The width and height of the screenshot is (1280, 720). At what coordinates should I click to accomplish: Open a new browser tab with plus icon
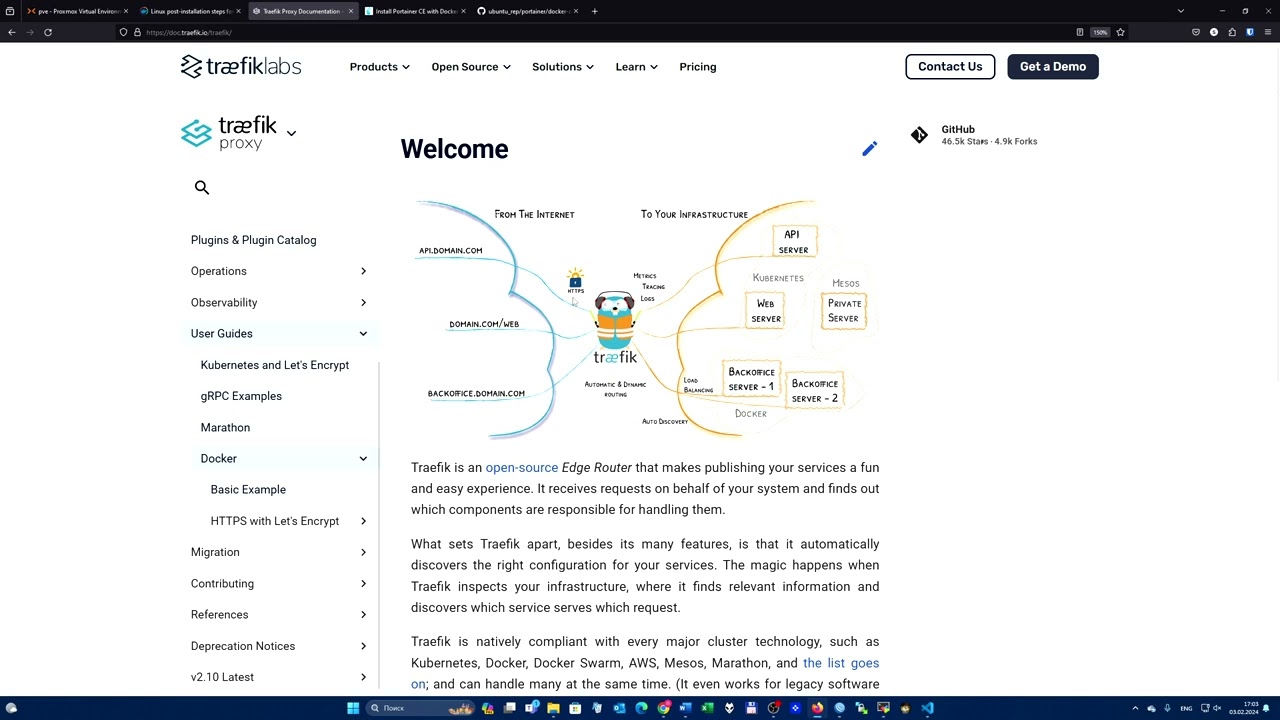click(594, 11)
